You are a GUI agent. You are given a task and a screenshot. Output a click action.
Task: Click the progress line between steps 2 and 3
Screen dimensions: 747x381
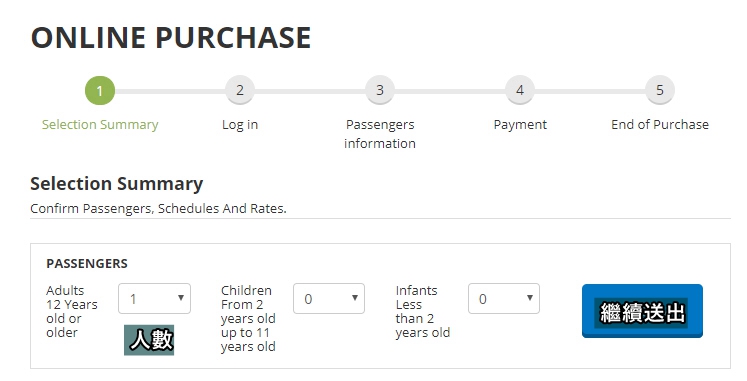coord(310,91)
